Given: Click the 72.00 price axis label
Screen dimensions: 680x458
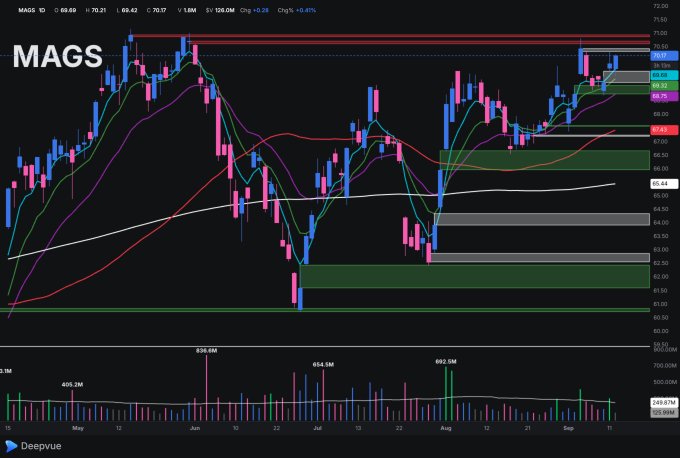Looking at the screenshot, I should (x=660, y=6).
